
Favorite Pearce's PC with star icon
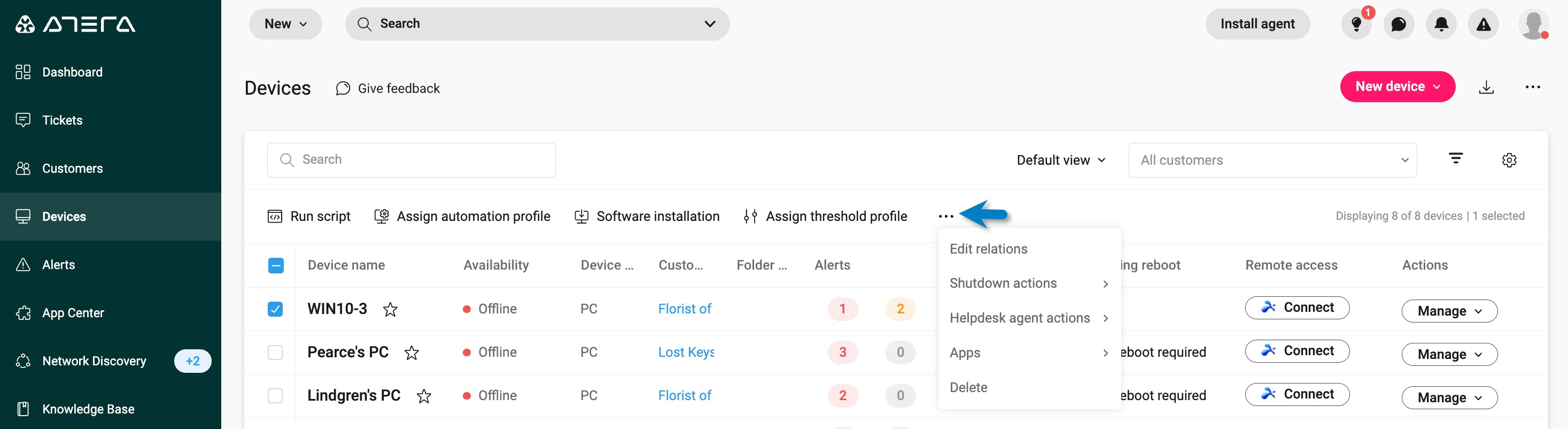(x=412, y=353)
